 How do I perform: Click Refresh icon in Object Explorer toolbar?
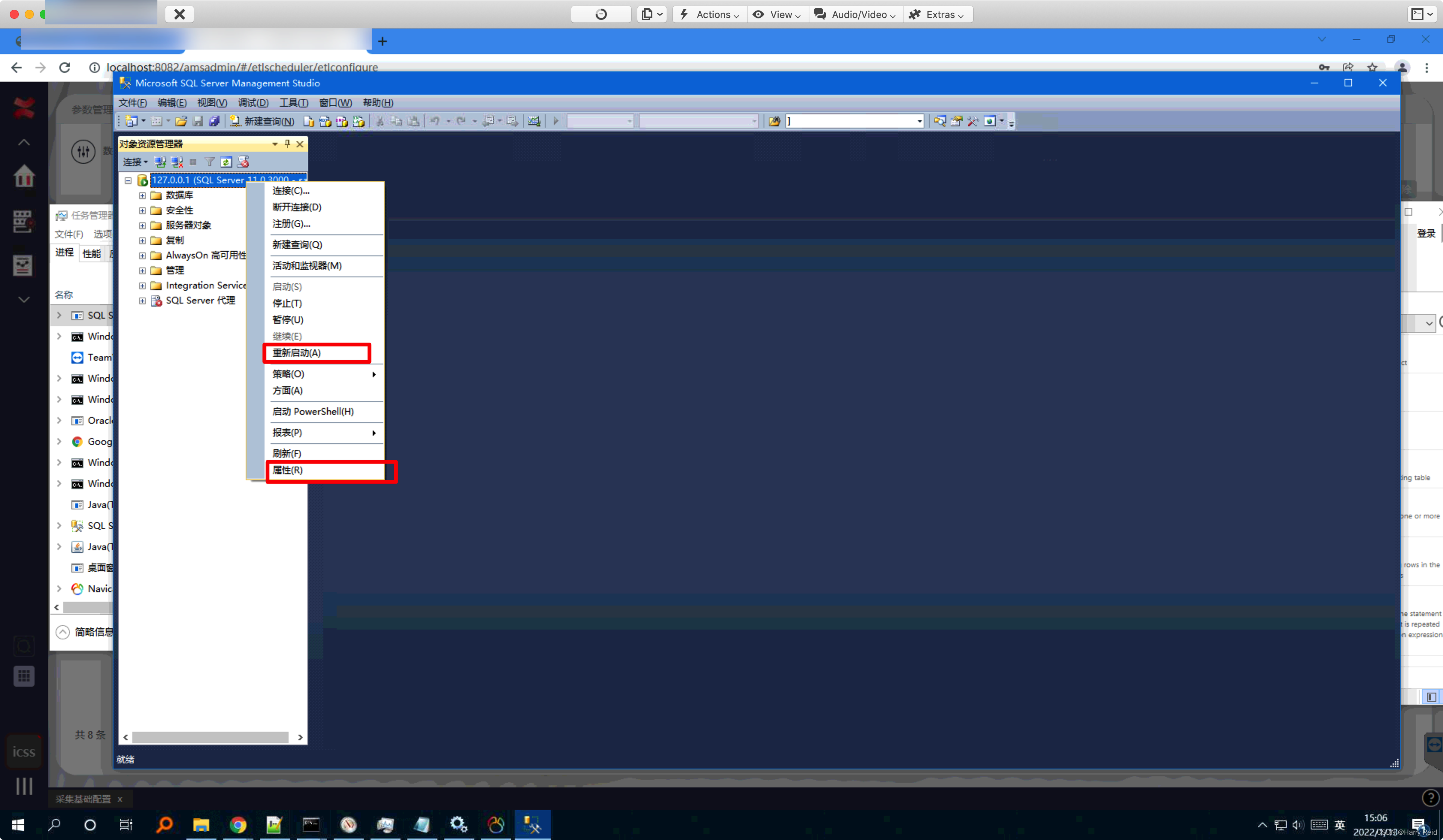[226, 162]
